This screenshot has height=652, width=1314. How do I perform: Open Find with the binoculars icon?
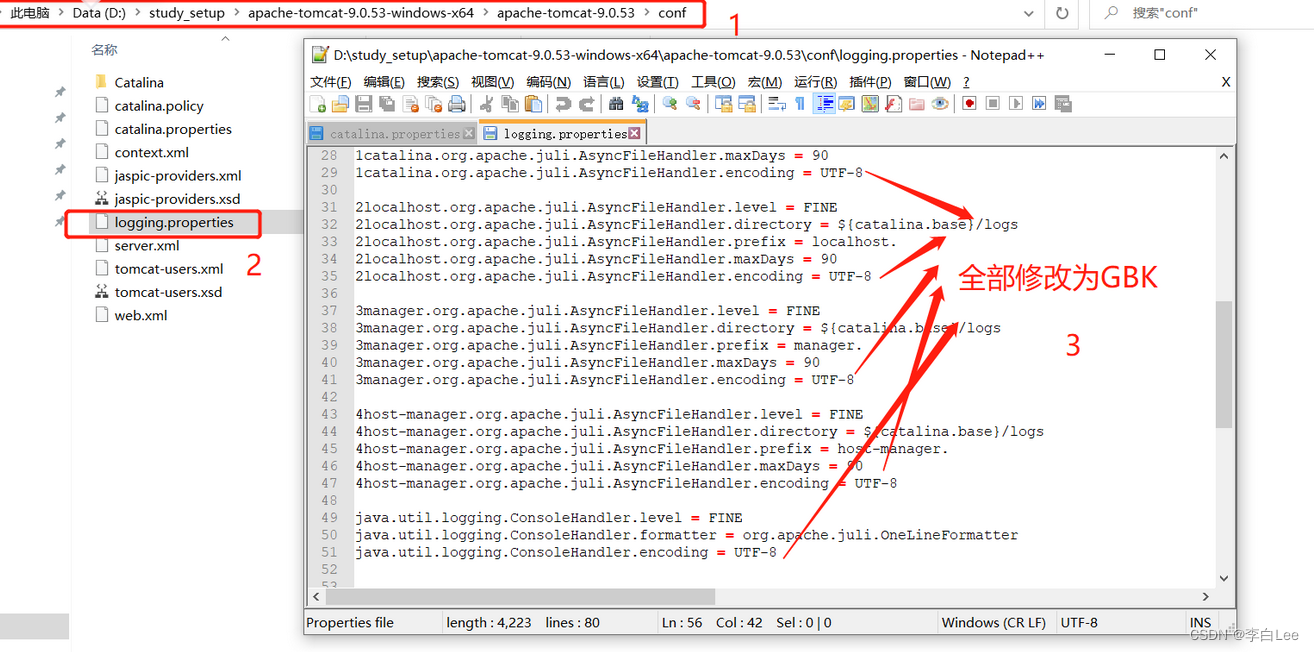click(x=616, y=104)
